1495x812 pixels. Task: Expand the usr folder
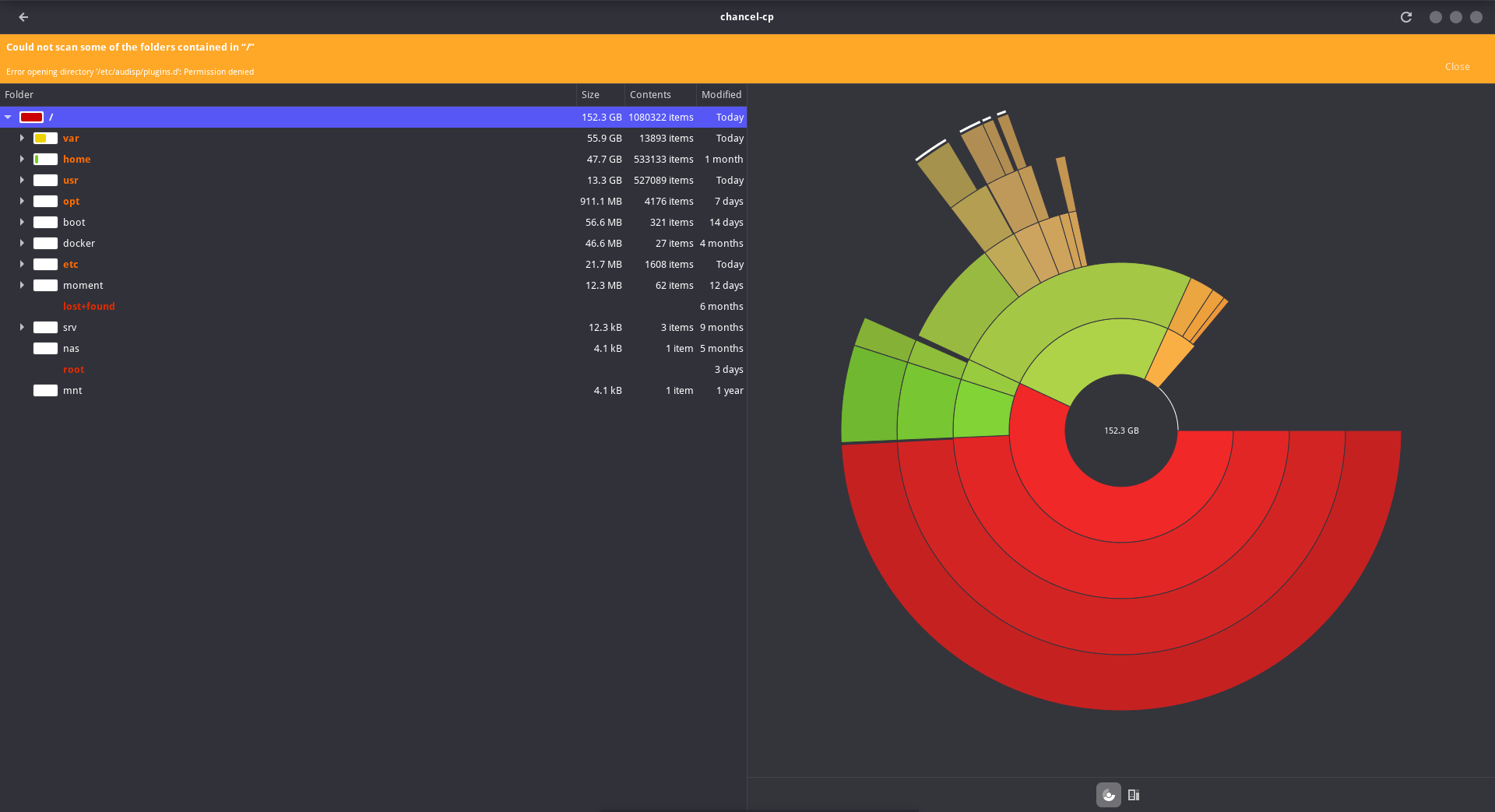(x=22, y=181)
